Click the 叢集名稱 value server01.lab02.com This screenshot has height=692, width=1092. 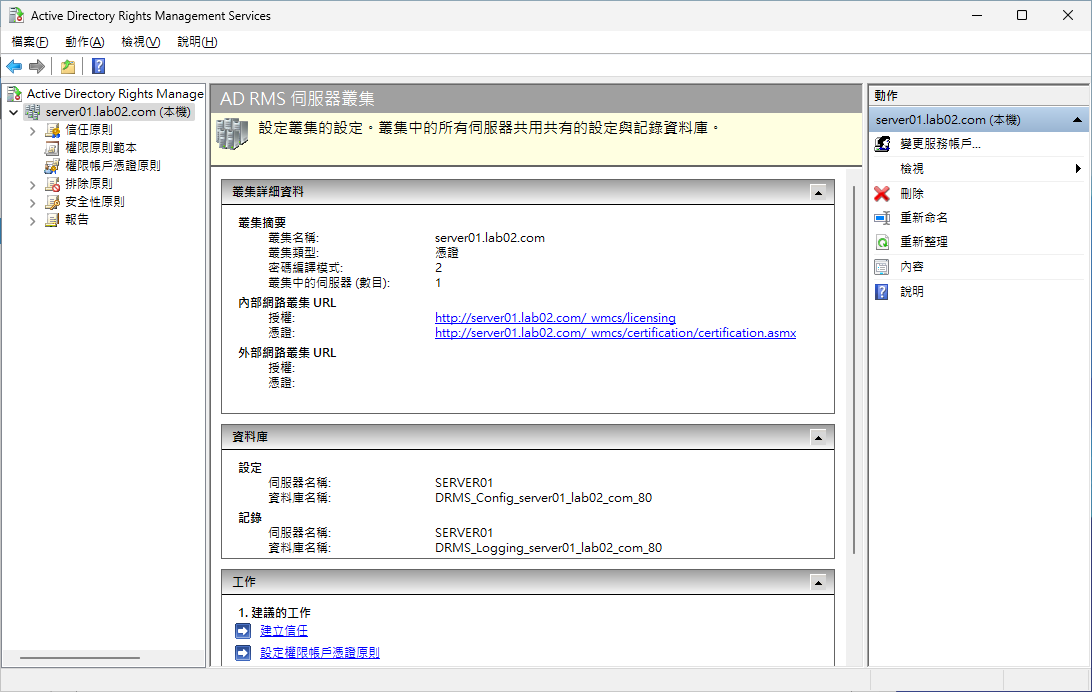pyautogui.click(x=490, y=238)
